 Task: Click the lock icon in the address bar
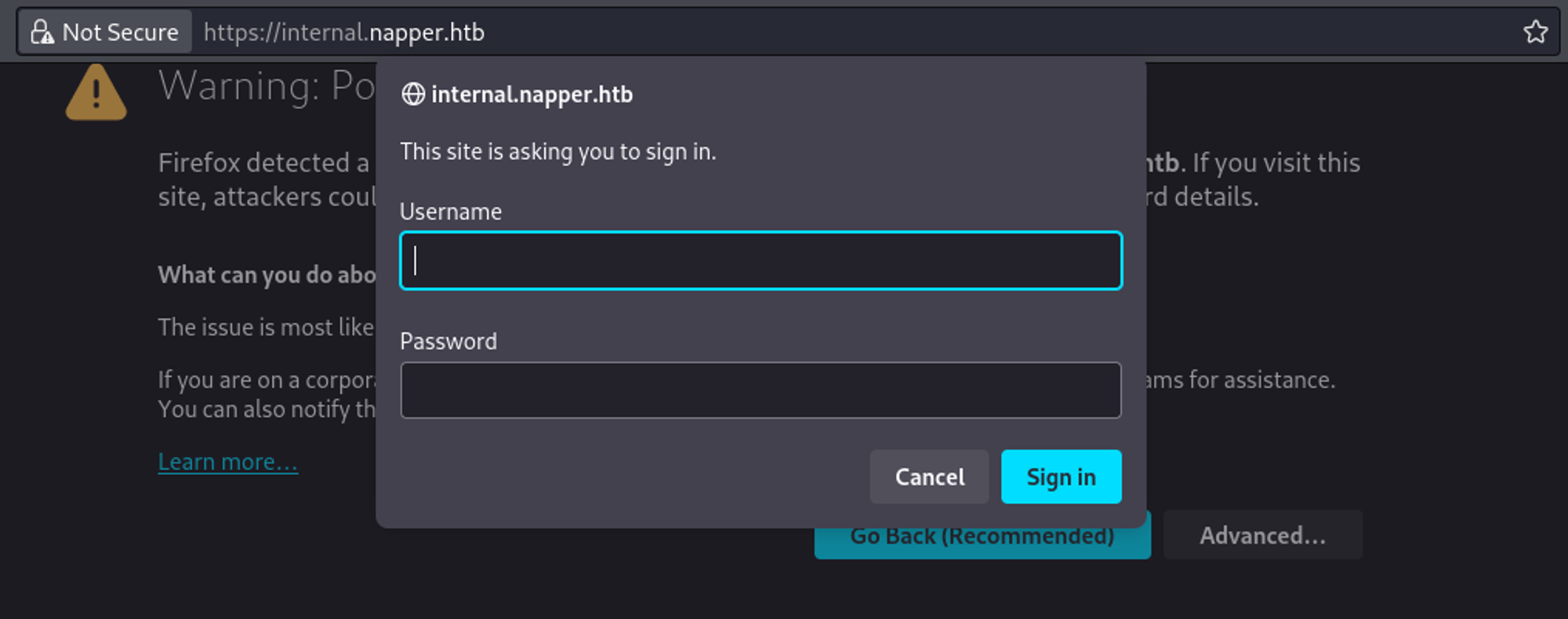point(42,32)
